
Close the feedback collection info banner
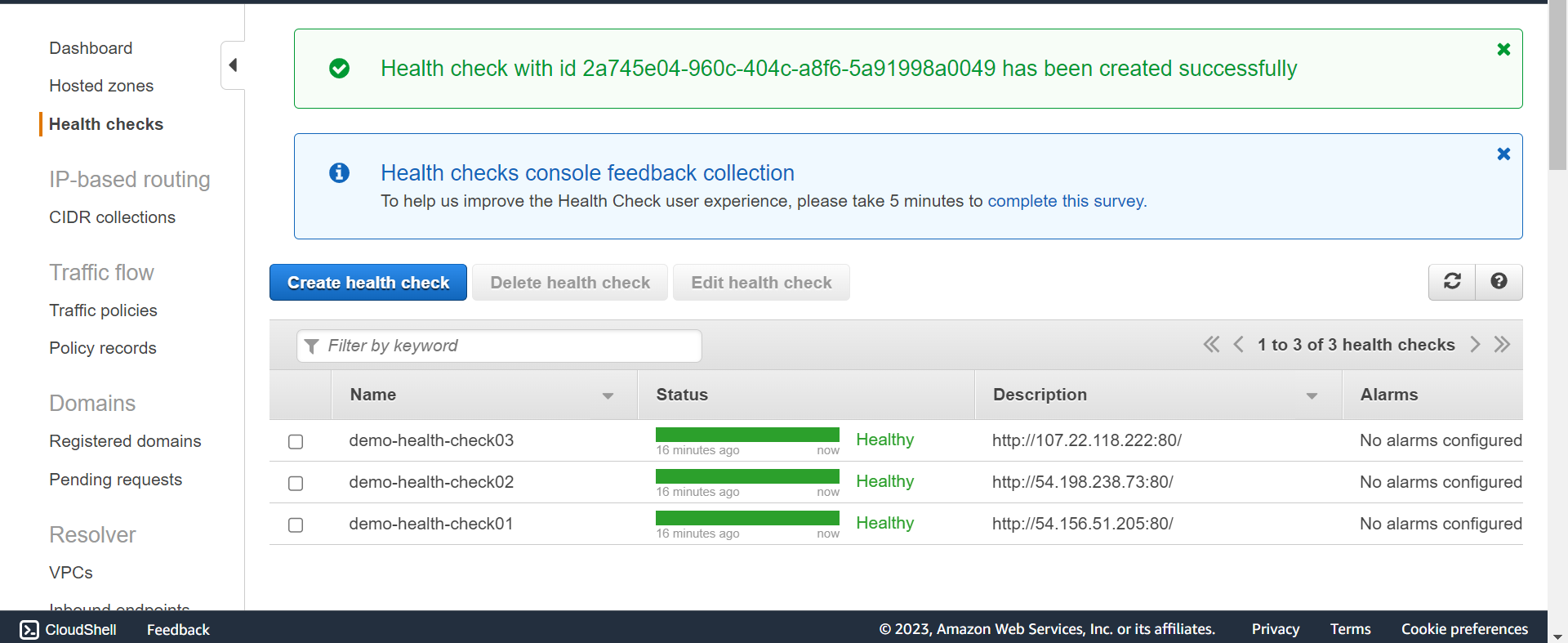coord(1503,154)
